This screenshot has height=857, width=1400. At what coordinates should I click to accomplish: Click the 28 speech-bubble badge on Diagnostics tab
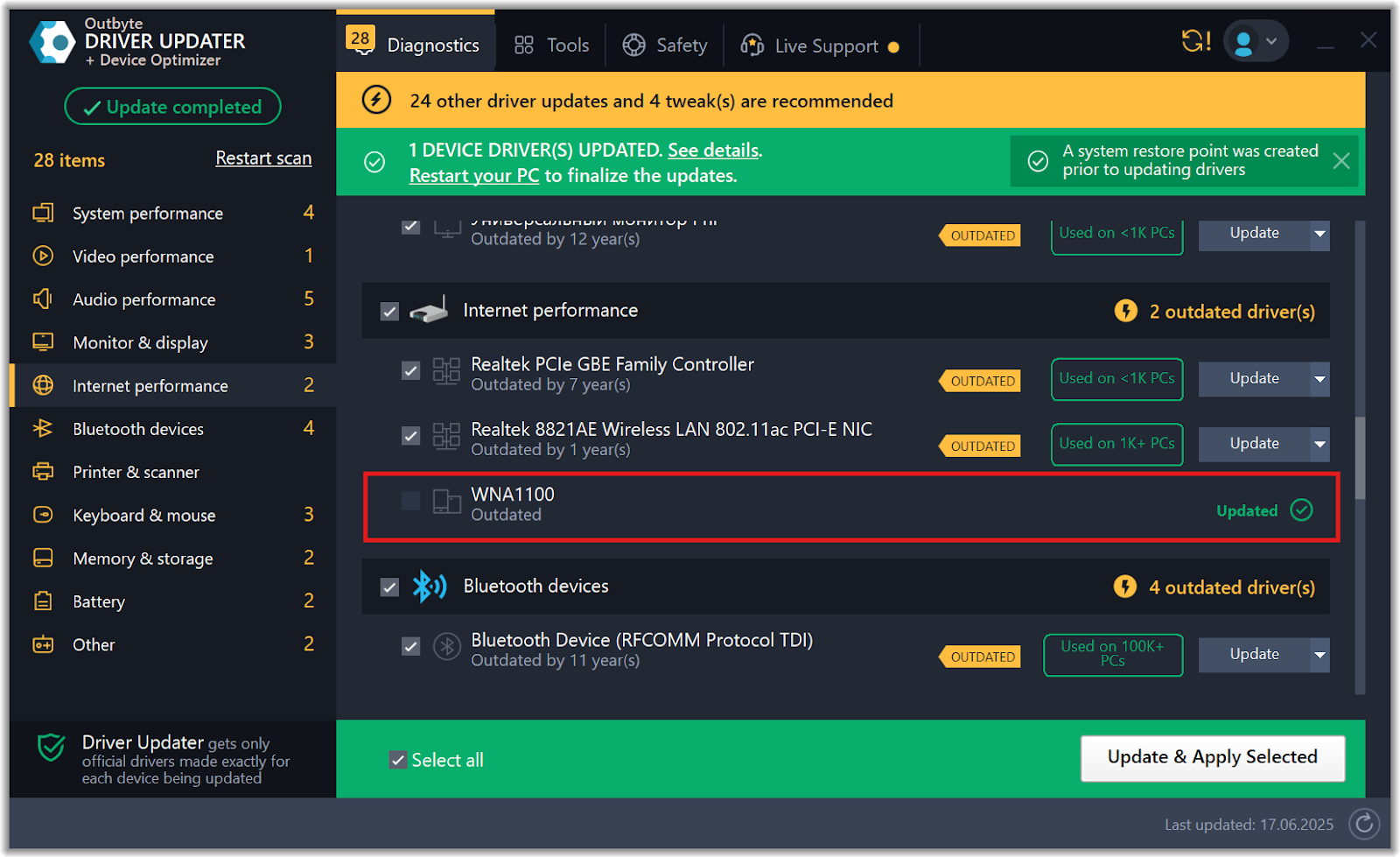click(360, 39)
